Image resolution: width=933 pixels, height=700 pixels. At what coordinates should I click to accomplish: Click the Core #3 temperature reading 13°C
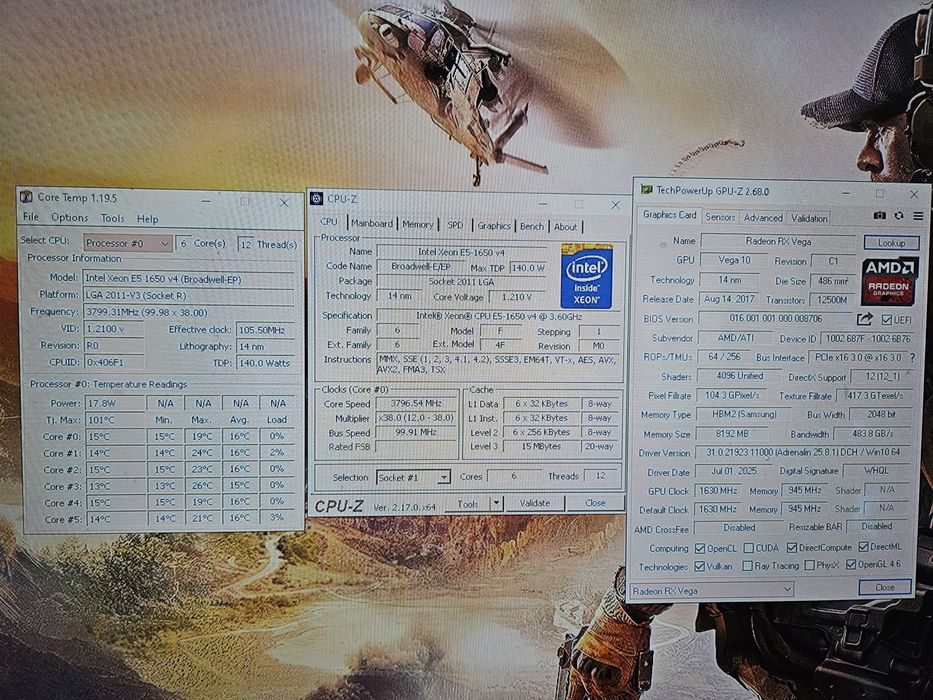click(x=115, y=486)
